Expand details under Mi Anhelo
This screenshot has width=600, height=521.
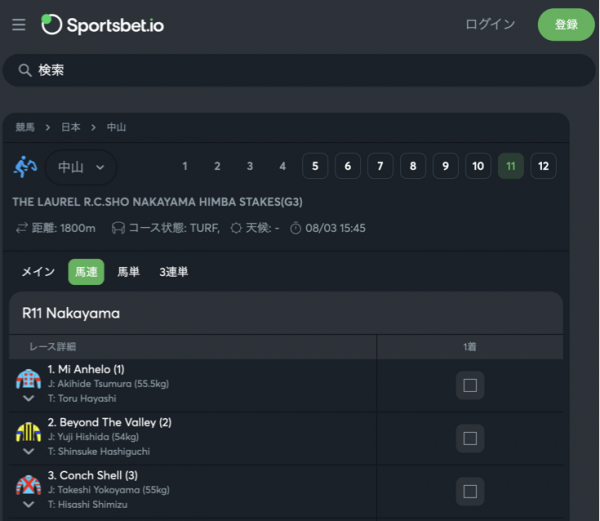(28, 398)
